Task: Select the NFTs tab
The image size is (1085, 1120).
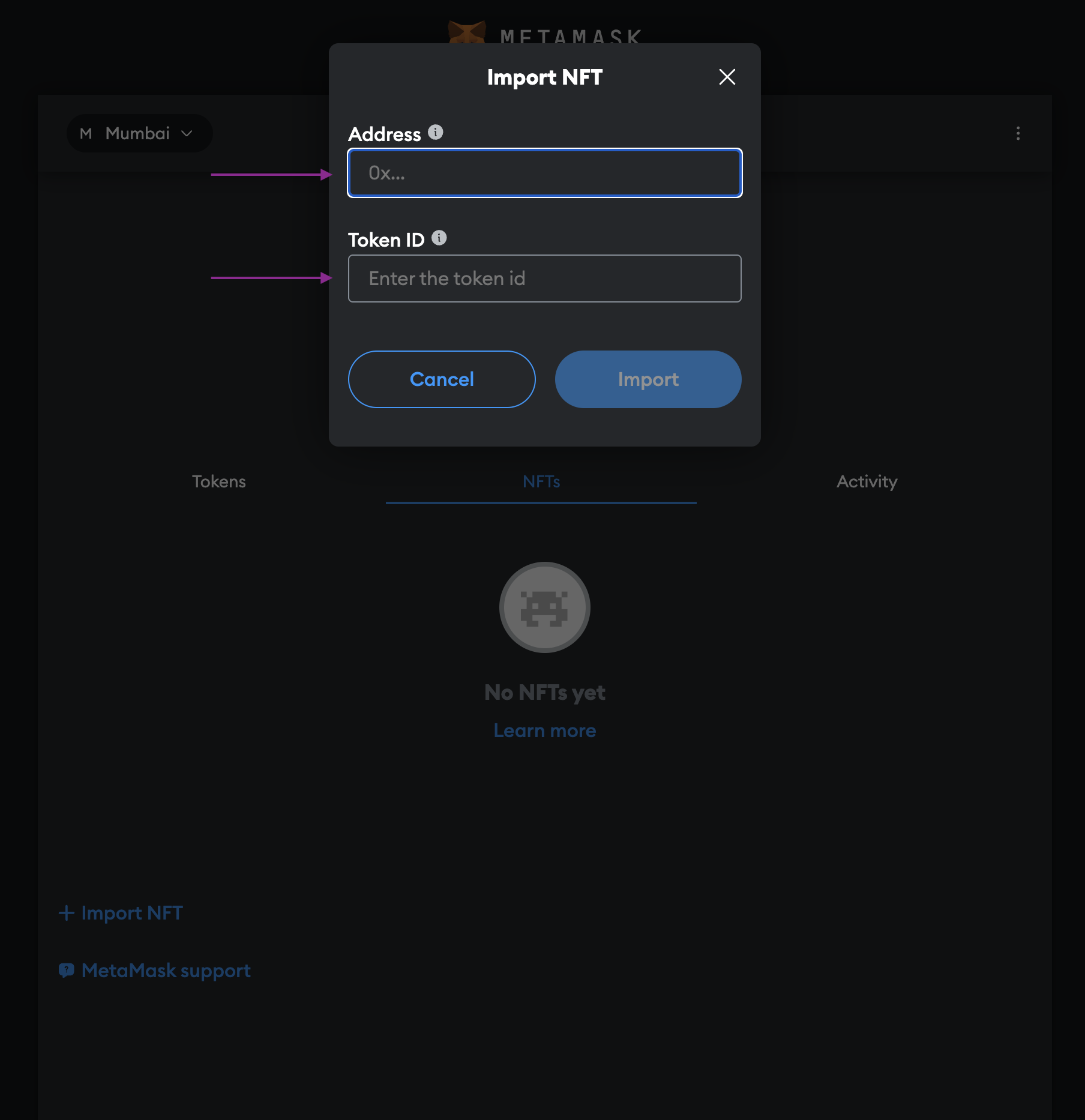Action: click(541, 481)
